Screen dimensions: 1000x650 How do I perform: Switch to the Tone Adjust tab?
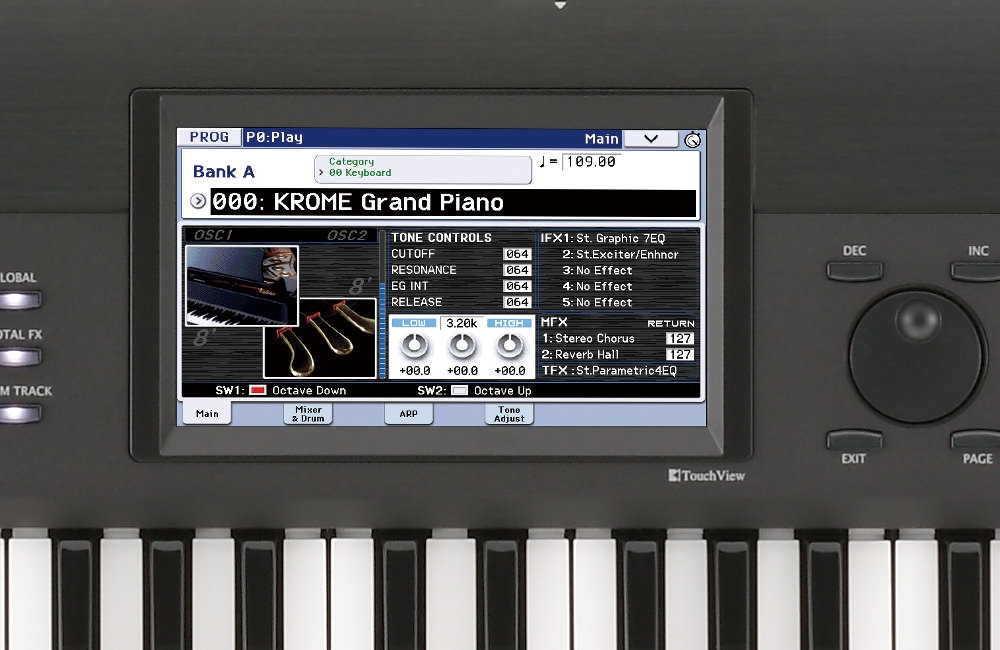pos(509,414)
